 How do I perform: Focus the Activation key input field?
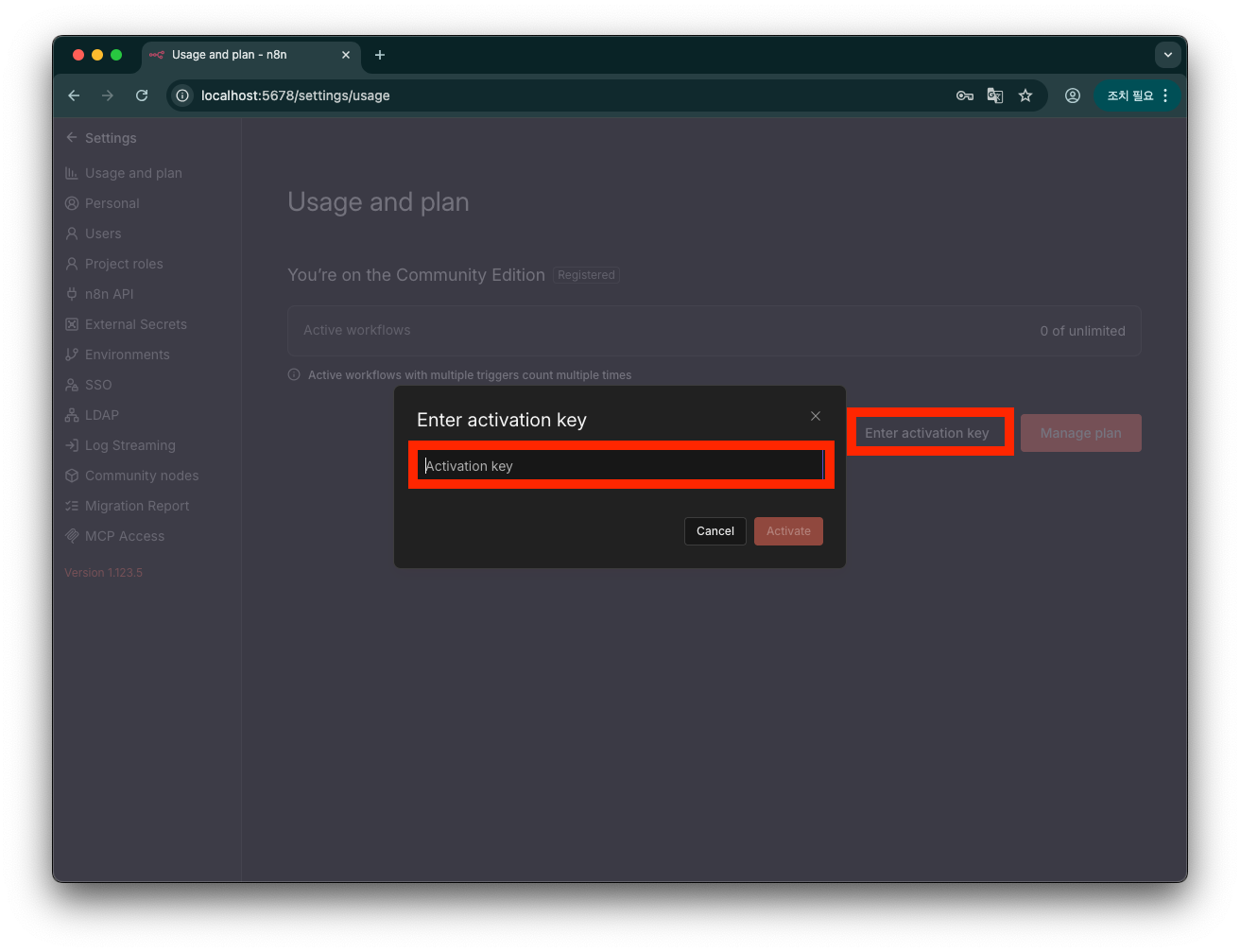[x=621, y=465]
